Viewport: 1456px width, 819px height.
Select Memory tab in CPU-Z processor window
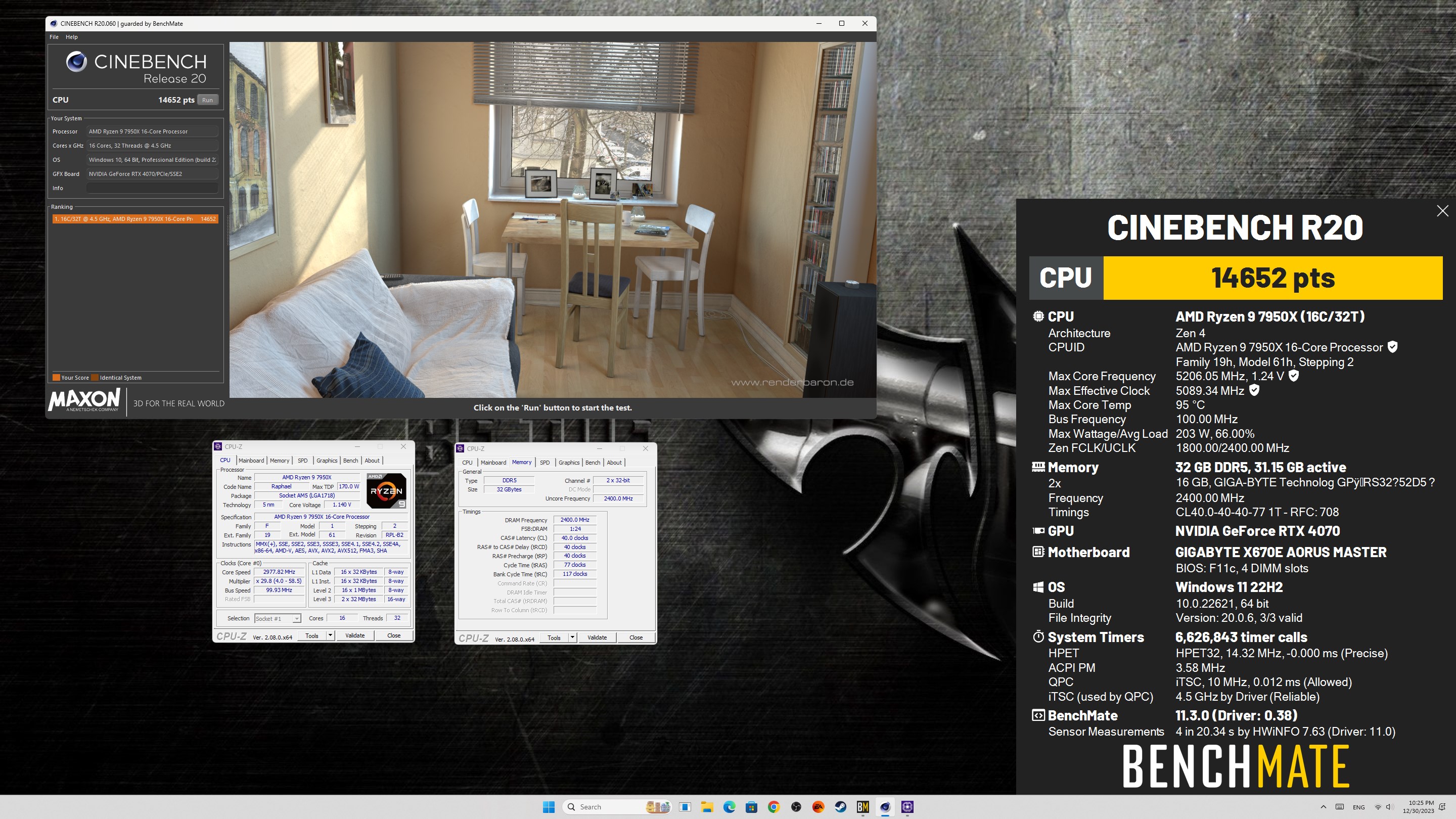pyautogui.click(x=279, y=461)
